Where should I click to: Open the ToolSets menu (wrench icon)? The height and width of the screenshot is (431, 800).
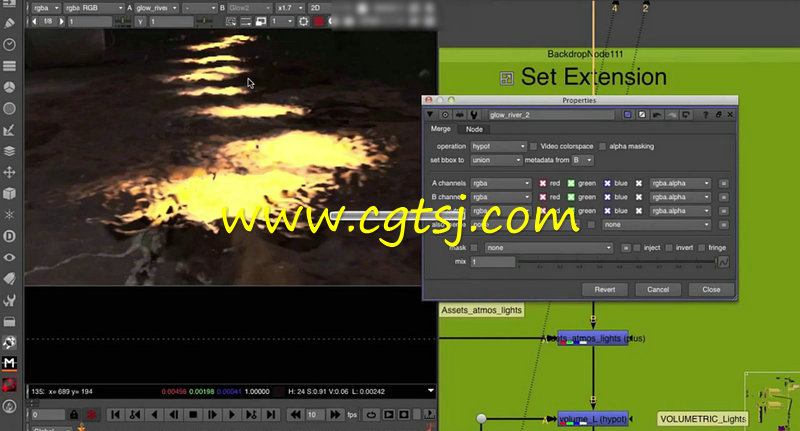point(9,300)
